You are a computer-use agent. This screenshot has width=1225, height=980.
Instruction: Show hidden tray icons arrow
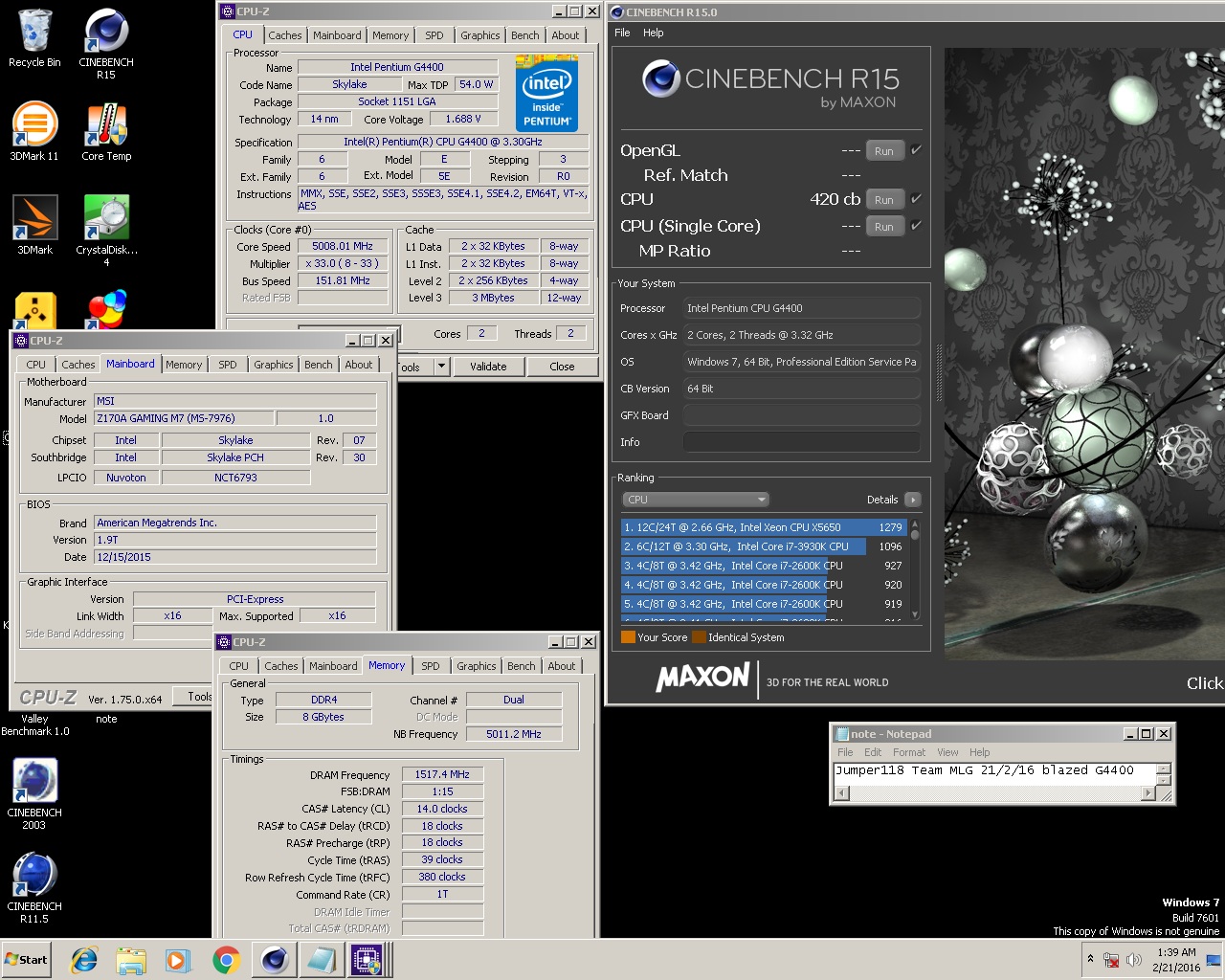coord(1090,959)
